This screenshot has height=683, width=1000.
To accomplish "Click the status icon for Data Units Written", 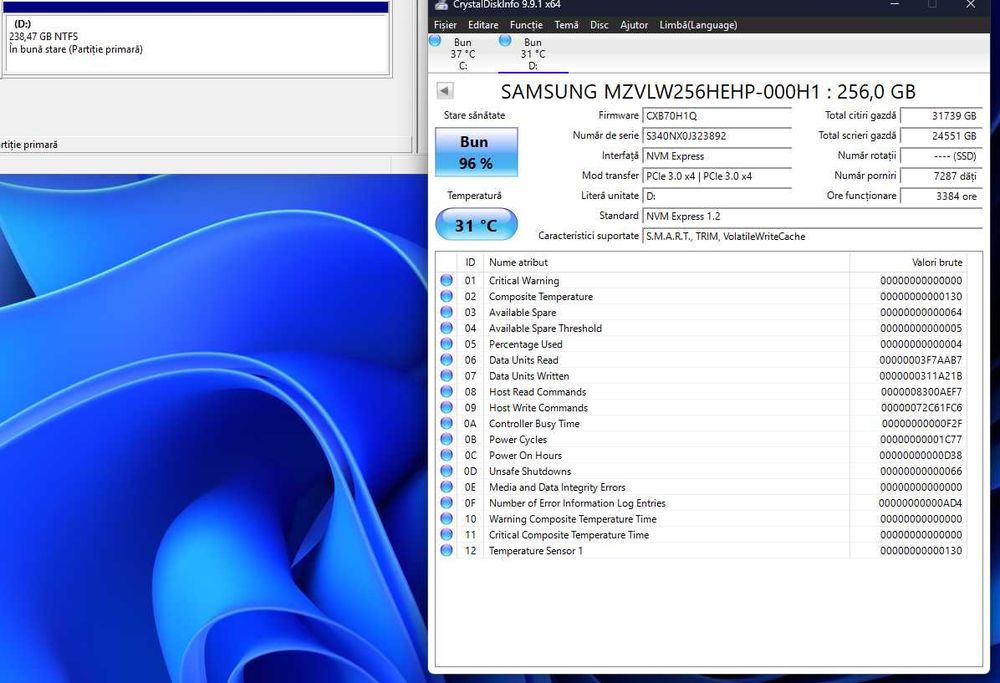I will click(x=446, y=376).
